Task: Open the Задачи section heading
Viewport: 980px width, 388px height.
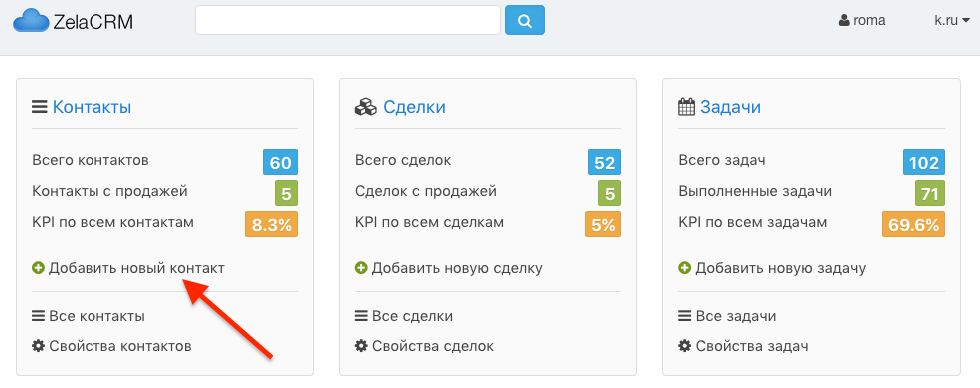Action: (x=731, y=107)
